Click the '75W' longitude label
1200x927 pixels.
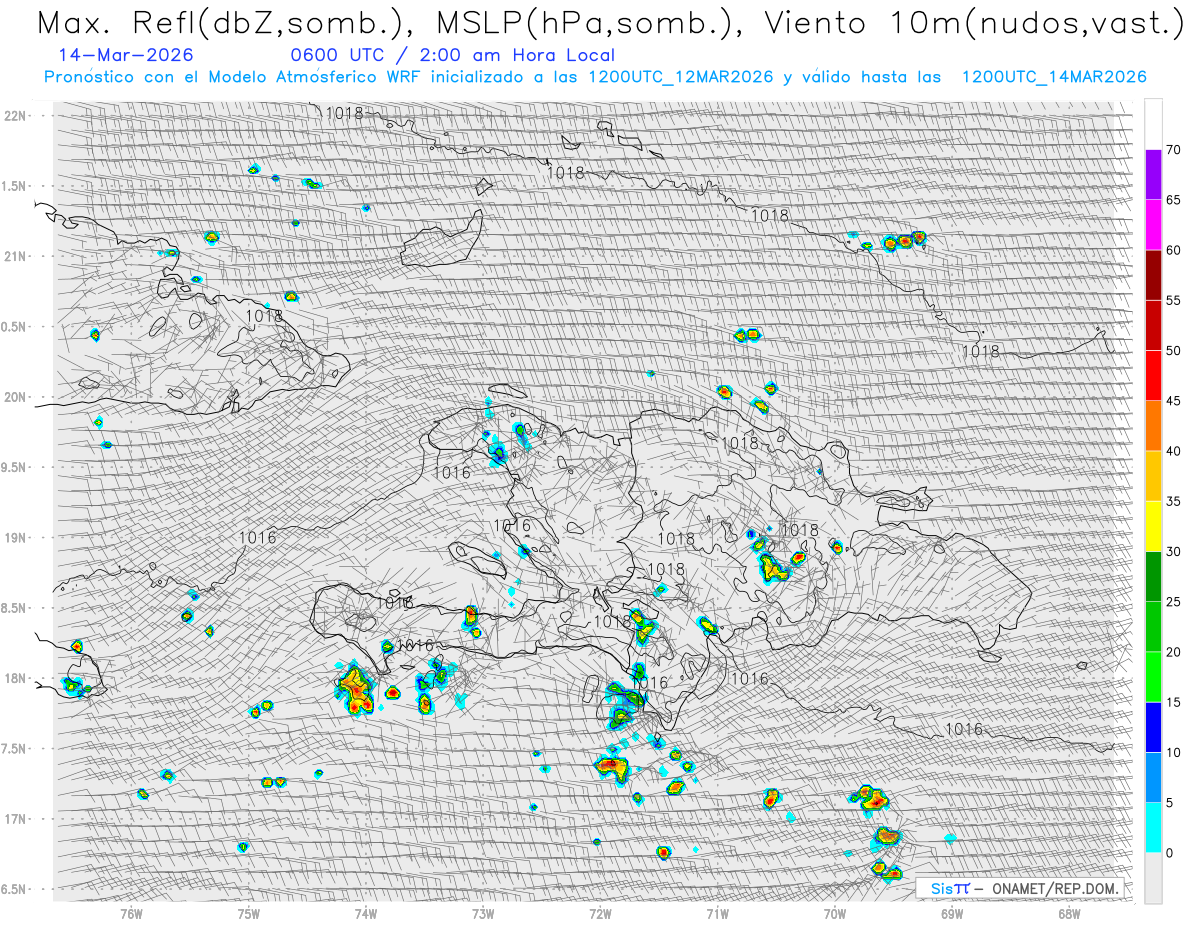(248, 914)
